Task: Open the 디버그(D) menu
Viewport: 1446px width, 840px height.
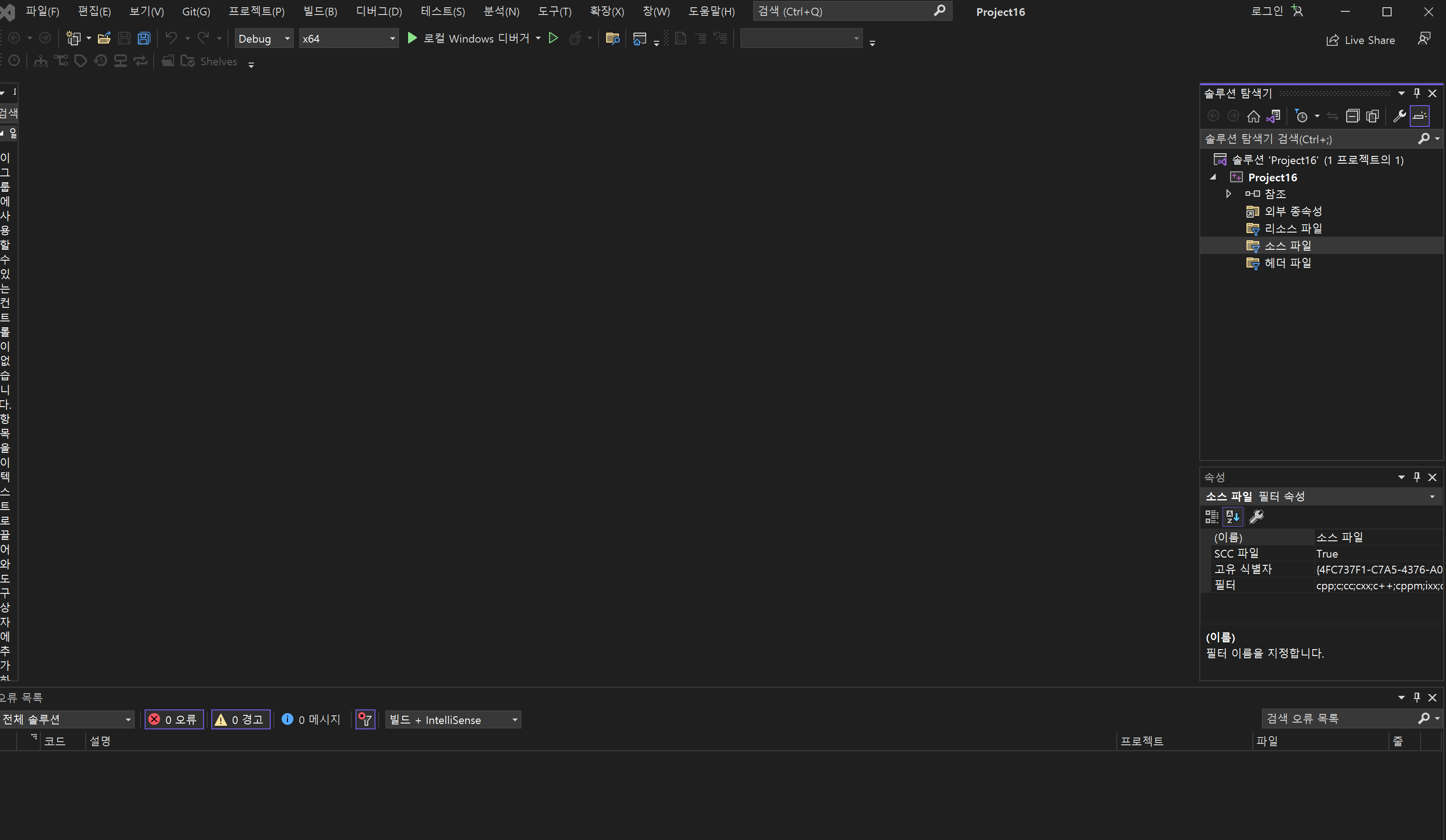Action: pos(379,11)
